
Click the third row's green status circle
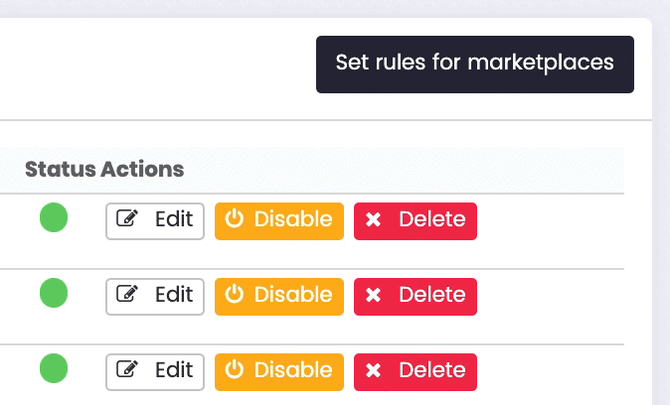tap(53, 368)
